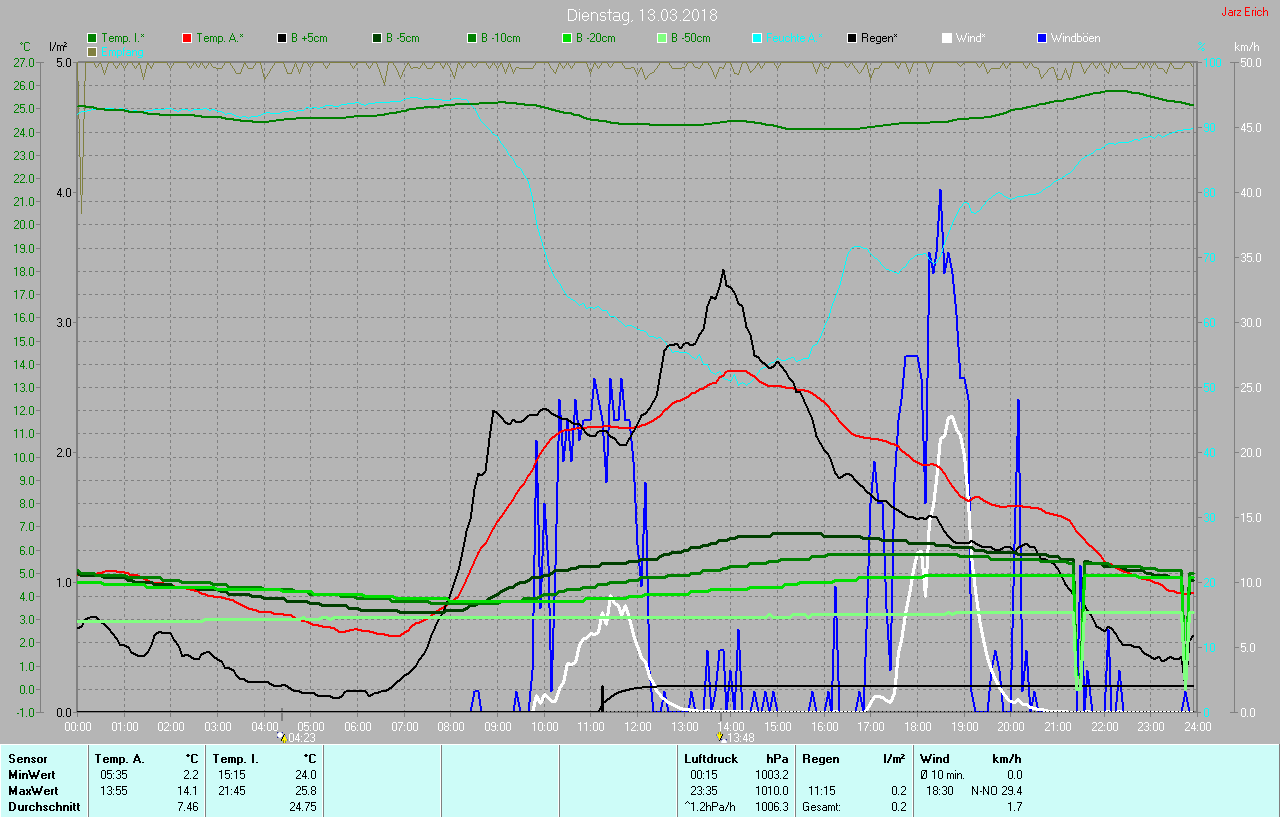Screen dimensions: 1280x817
Task: Click the km/h axis unit label
Action: click(1246, 47)
